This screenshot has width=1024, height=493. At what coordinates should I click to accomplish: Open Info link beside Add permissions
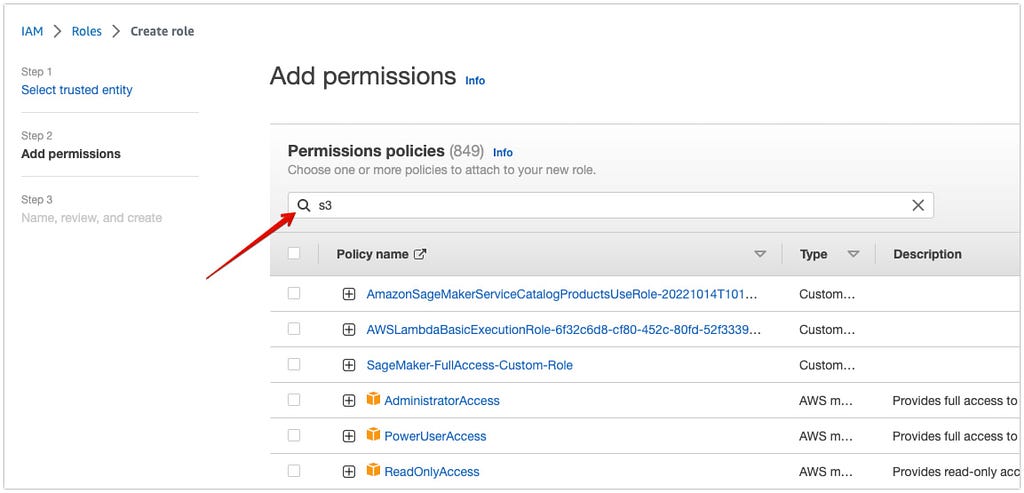pyautogui.click(x=475, y=80)
